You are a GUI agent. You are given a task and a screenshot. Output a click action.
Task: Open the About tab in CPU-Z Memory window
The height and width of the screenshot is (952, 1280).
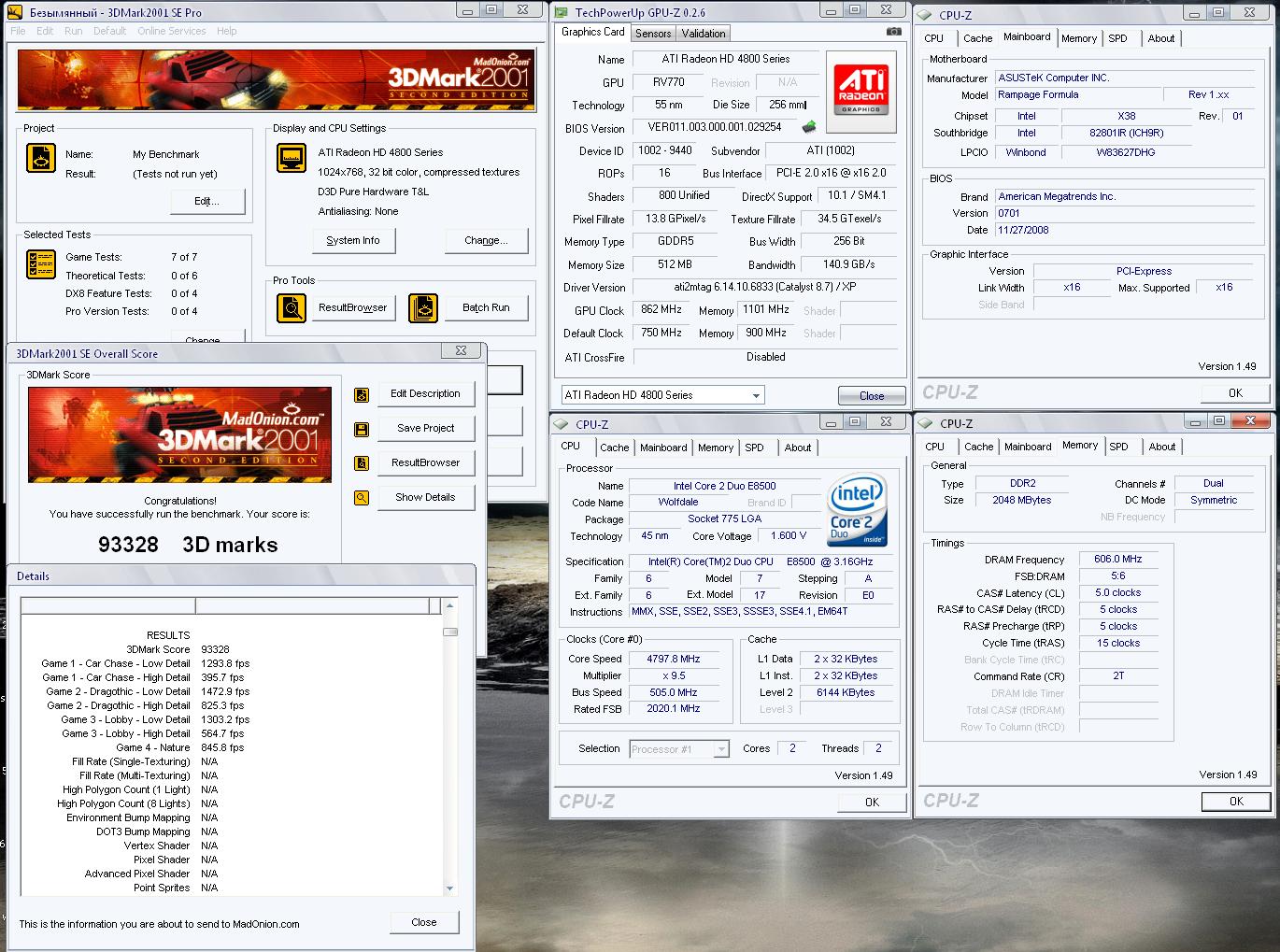1162,447
